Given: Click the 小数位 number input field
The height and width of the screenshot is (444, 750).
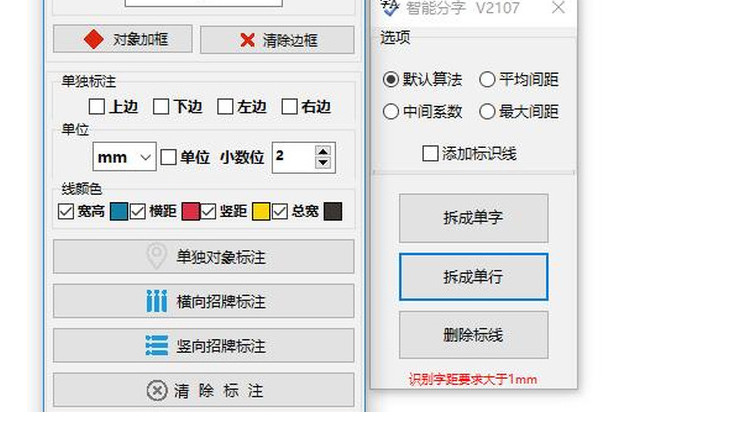Looking at the screenshot, I should tap(294, 157).
